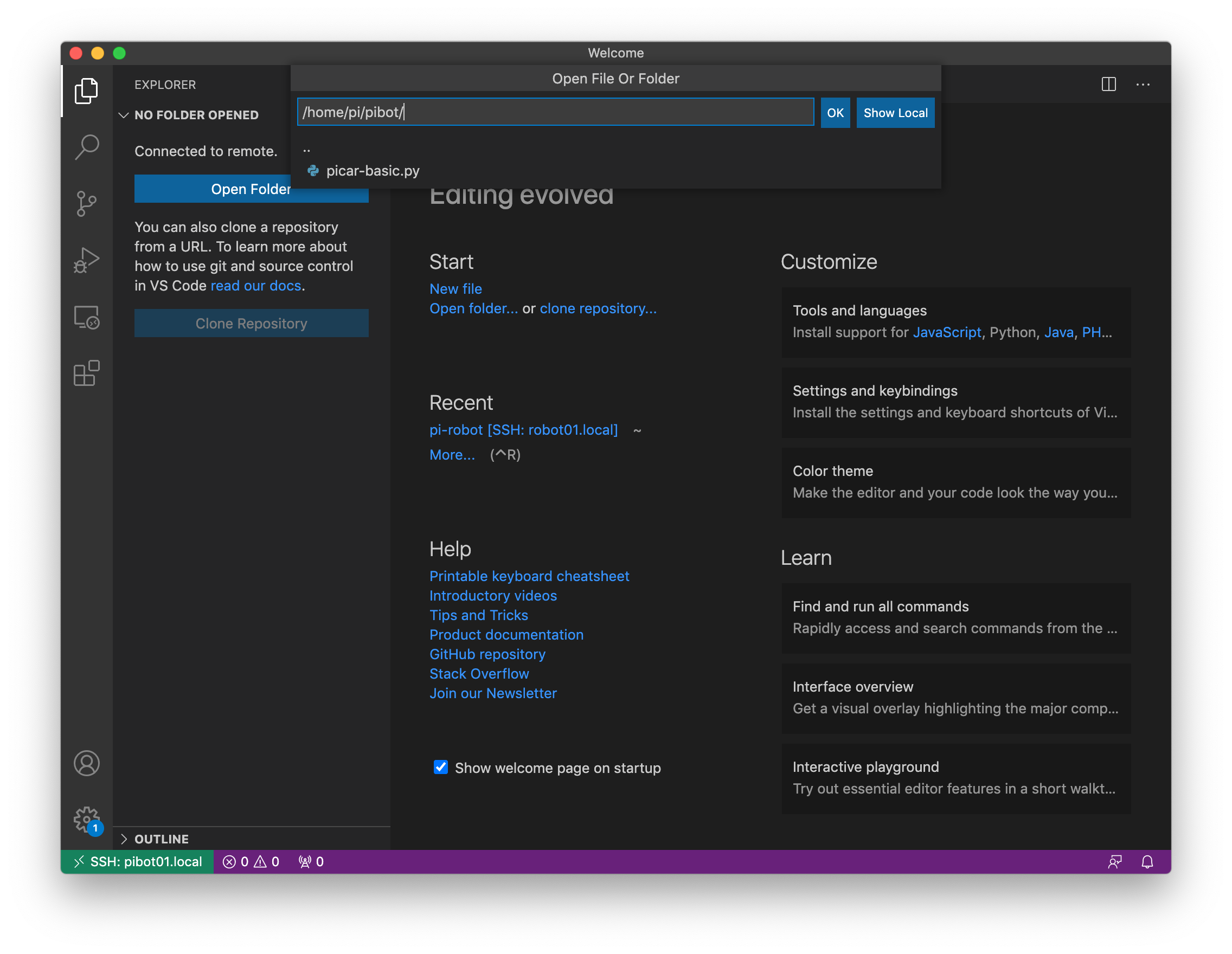Click into the /home/pi/pibot/ path field
Viewport: 1232px width, 954px height.
(555, 112)
